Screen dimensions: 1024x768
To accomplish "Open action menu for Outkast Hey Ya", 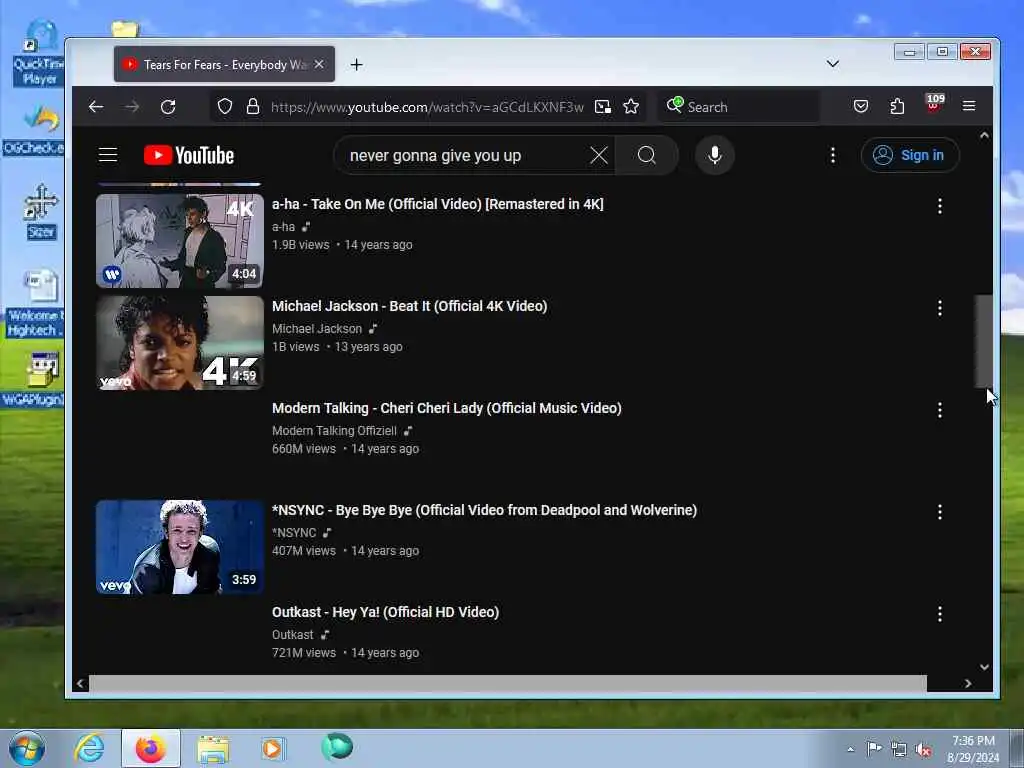I will tap(939, 614).
